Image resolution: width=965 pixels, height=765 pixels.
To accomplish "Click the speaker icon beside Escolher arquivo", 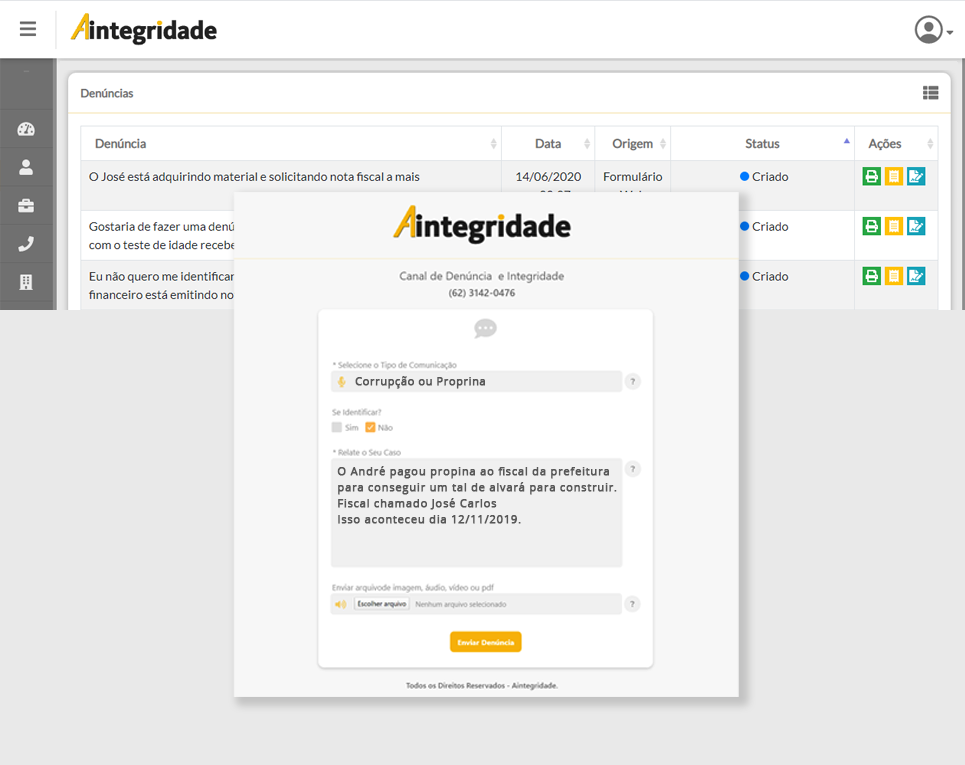I will (x=341, y=604).
